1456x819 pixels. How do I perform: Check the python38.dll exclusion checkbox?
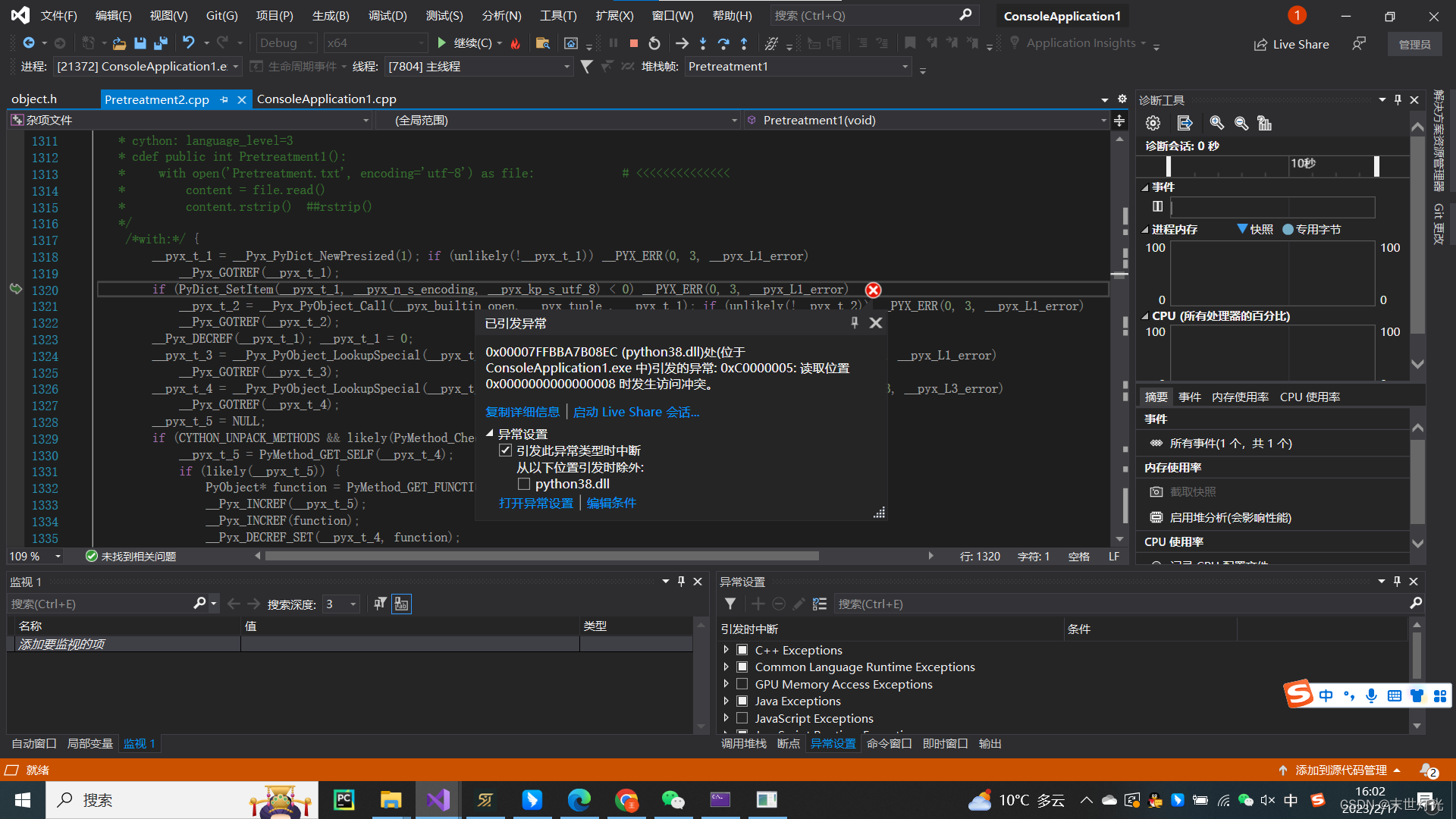(x=523, y=484)
